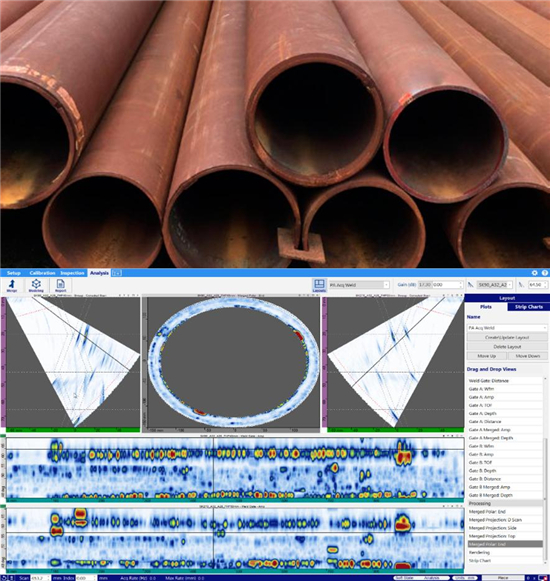The height and width of the screenshot is (581, 550).
Task: Adjust the Gain stepper arrows
Action: click(x=461, y=285)
